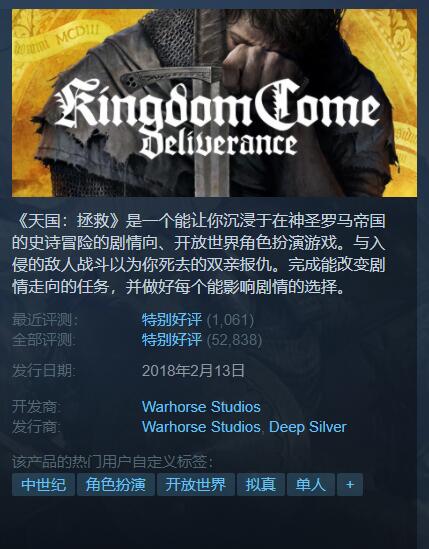This screenshot has width=429, height=549.
Task: Click the popular user tags heading
Action: click(x=112, y=462)
